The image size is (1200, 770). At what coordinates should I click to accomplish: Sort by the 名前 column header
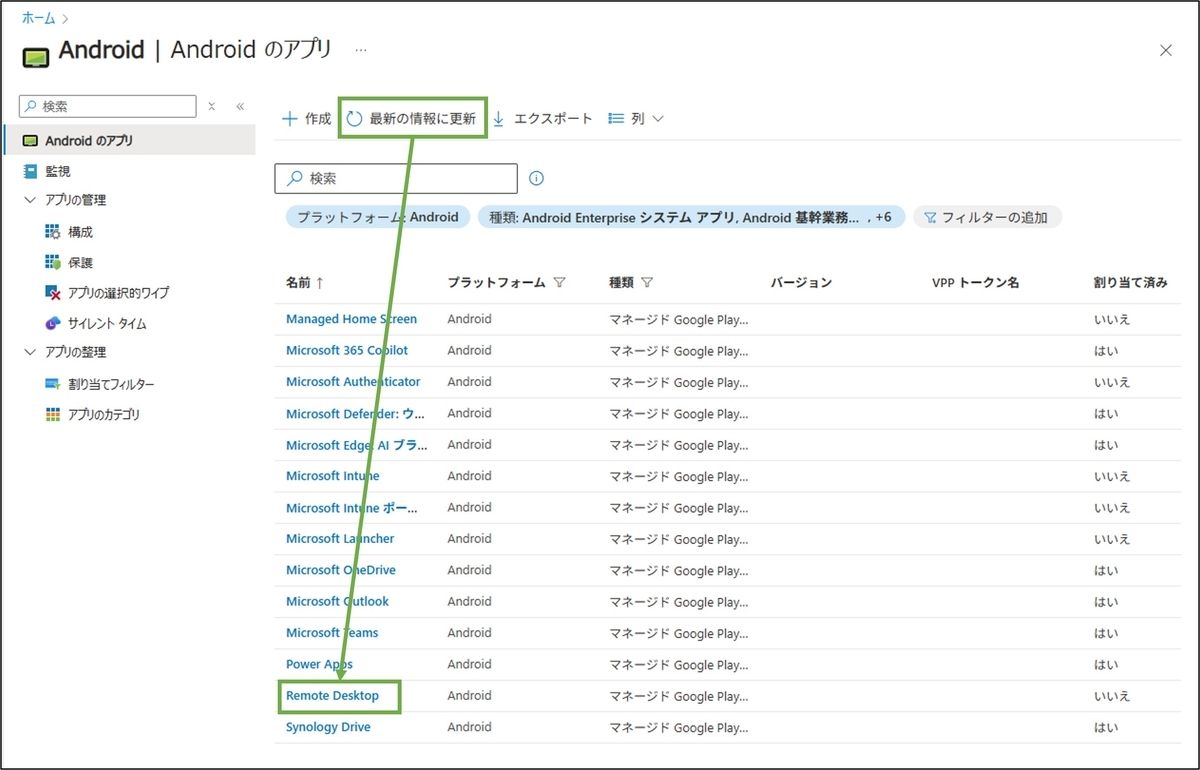304,283
